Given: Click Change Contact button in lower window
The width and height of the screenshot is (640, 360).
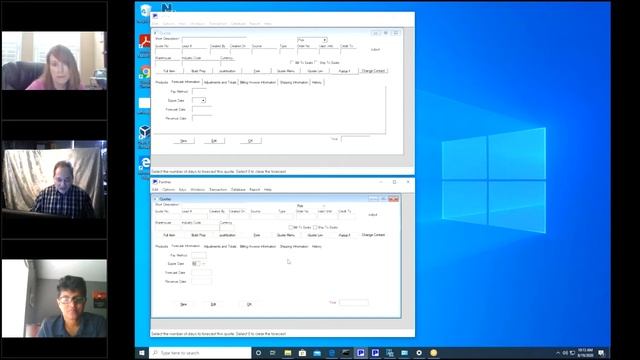Looking at the screenshot, I should tap(373, 235).
